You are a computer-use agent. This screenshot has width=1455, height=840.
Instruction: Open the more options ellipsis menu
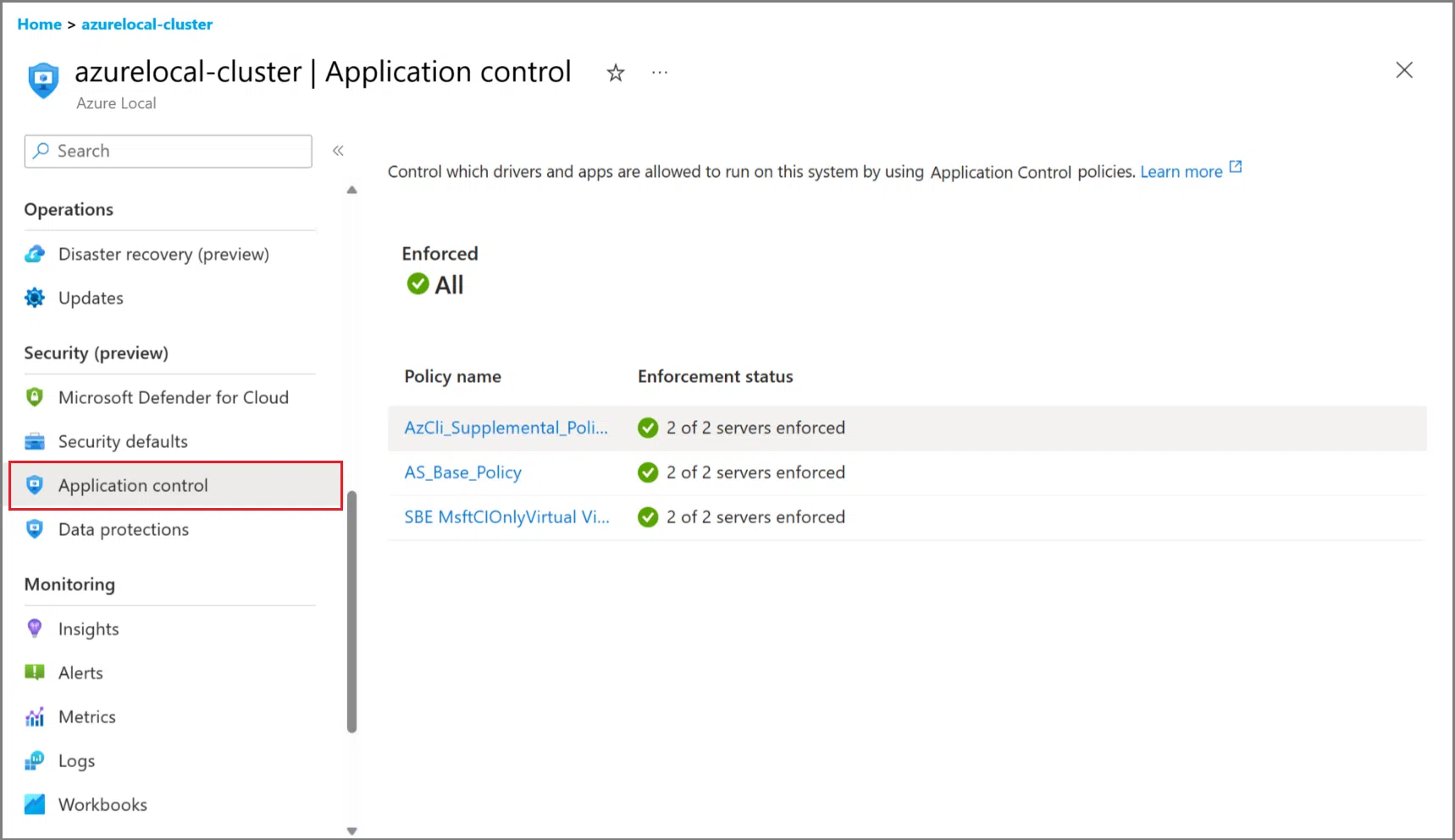click(x=660, y=74)
